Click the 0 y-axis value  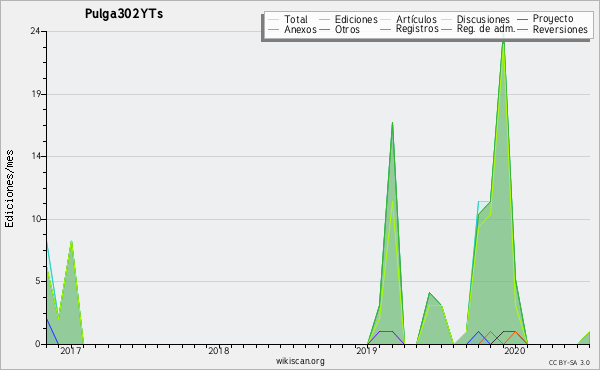(x=38, y=344)
